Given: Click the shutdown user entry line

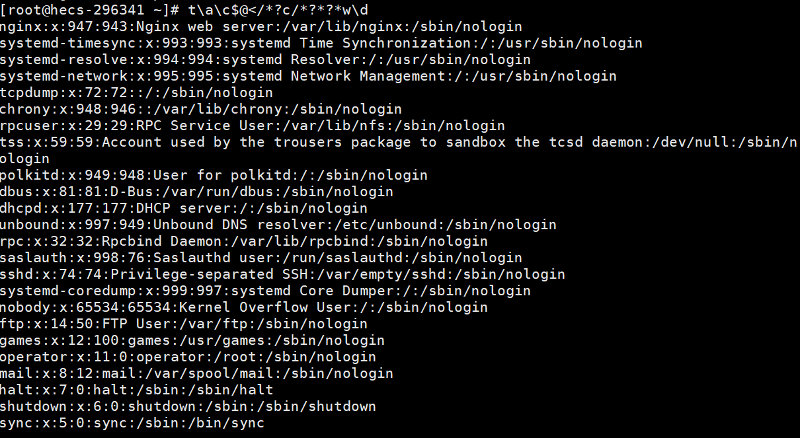Looking at the screenshot, I should 187,405.
